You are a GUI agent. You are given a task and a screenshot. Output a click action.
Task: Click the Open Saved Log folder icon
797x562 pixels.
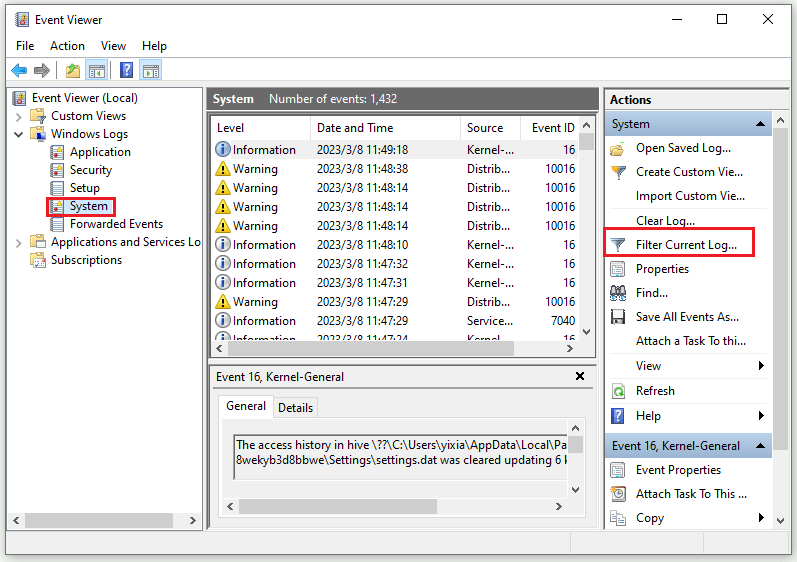(618, 149)
